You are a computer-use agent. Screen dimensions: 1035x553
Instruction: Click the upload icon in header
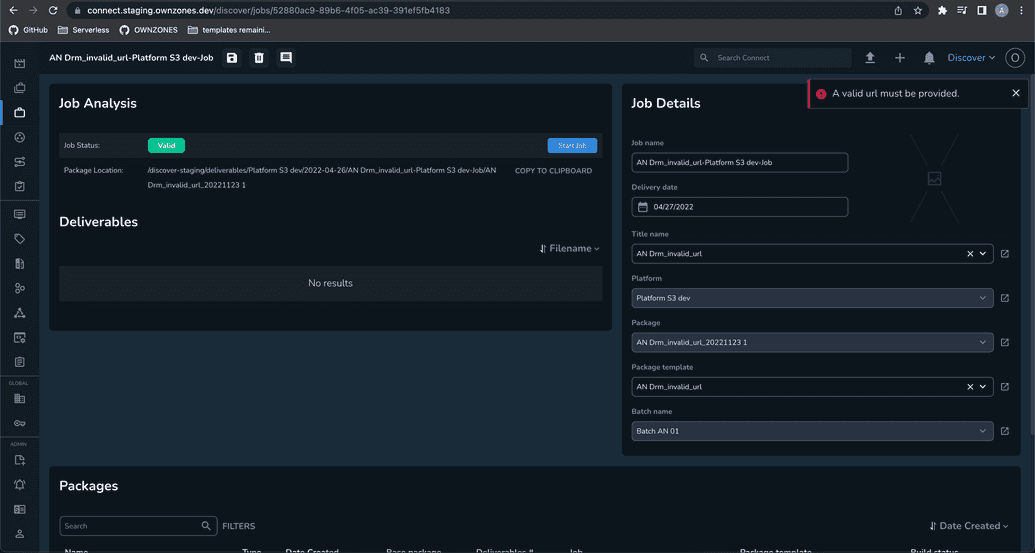click(x=870, y=58)
